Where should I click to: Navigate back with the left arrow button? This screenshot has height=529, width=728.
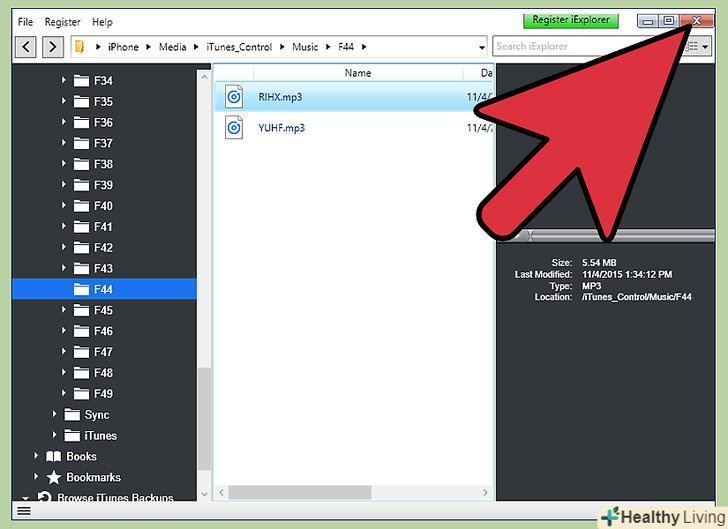click(26, 47)
